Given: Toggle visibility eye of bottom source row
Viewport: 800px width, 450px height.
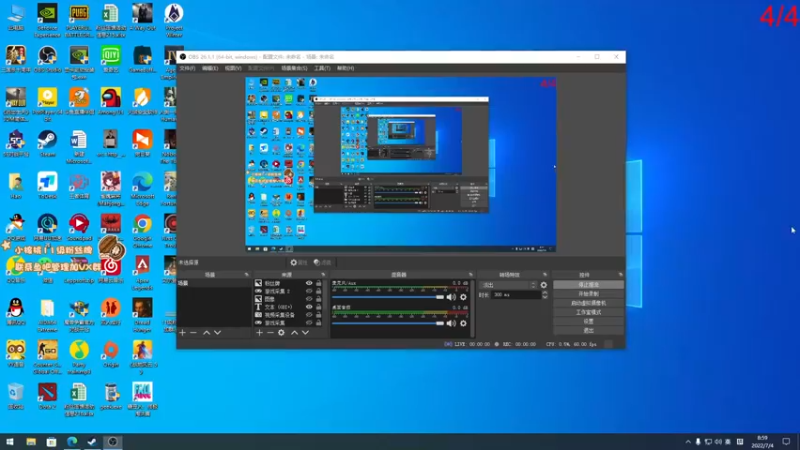Looking at the screenshot, I should pyautogui.click(x=309, y=323).
